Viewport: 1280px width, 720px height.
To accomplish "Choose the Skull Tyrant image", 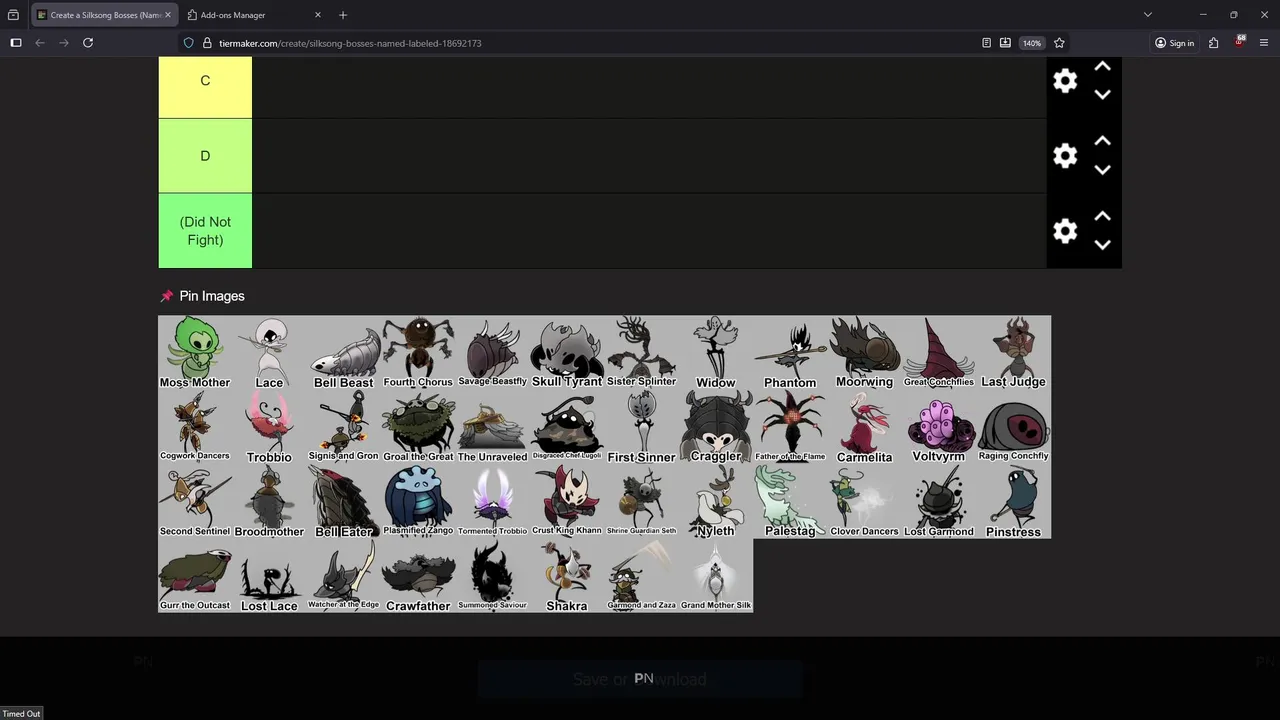I will (567, 353).
